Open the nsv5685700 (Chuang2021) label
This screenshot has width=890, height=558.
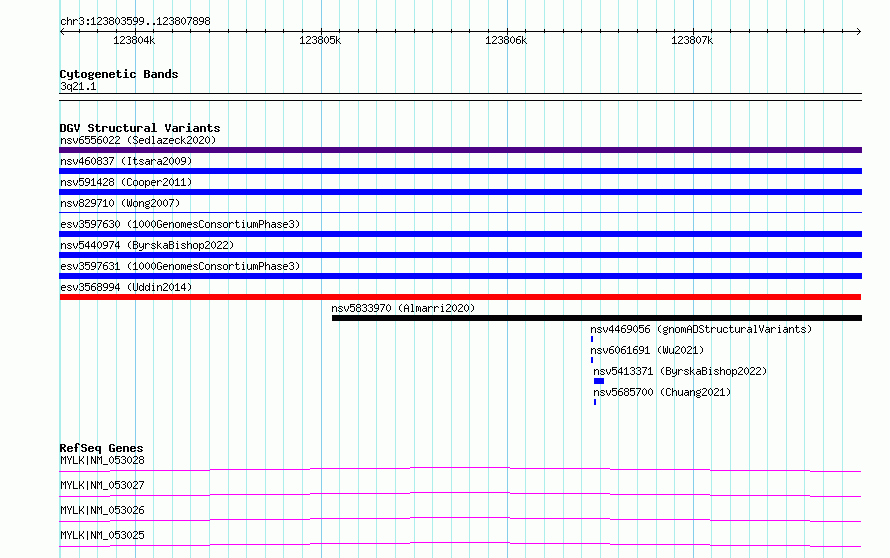(662, 392)
